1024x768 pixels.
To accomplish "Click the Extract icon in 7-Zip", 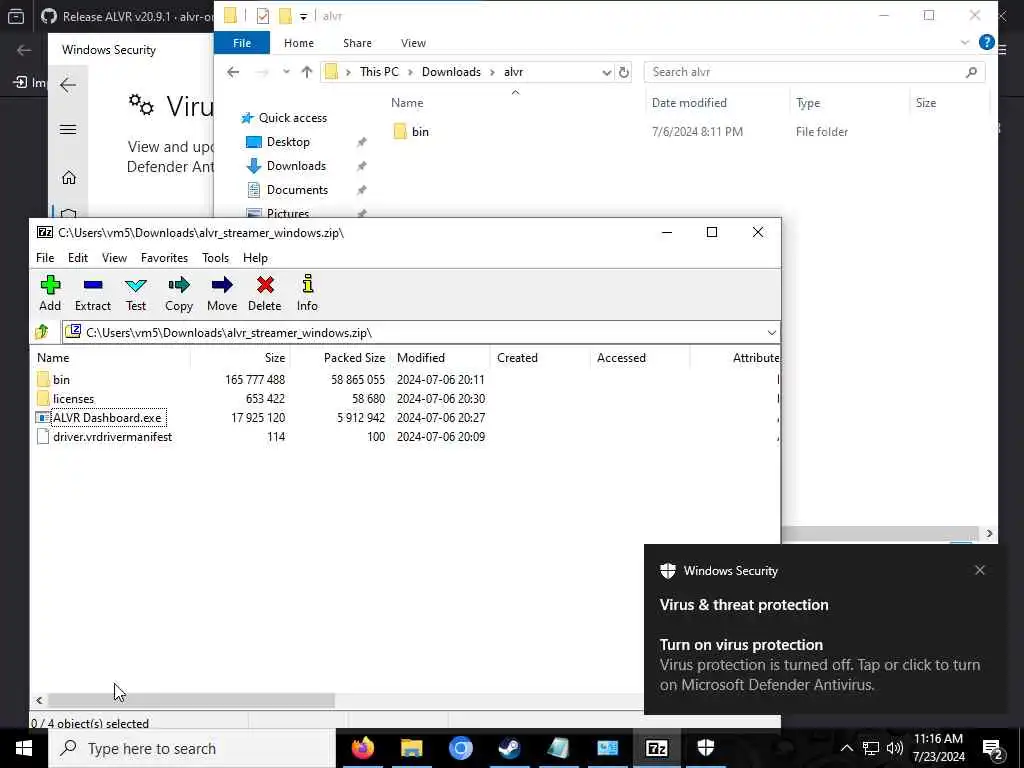I will click(x=93, y=293).
